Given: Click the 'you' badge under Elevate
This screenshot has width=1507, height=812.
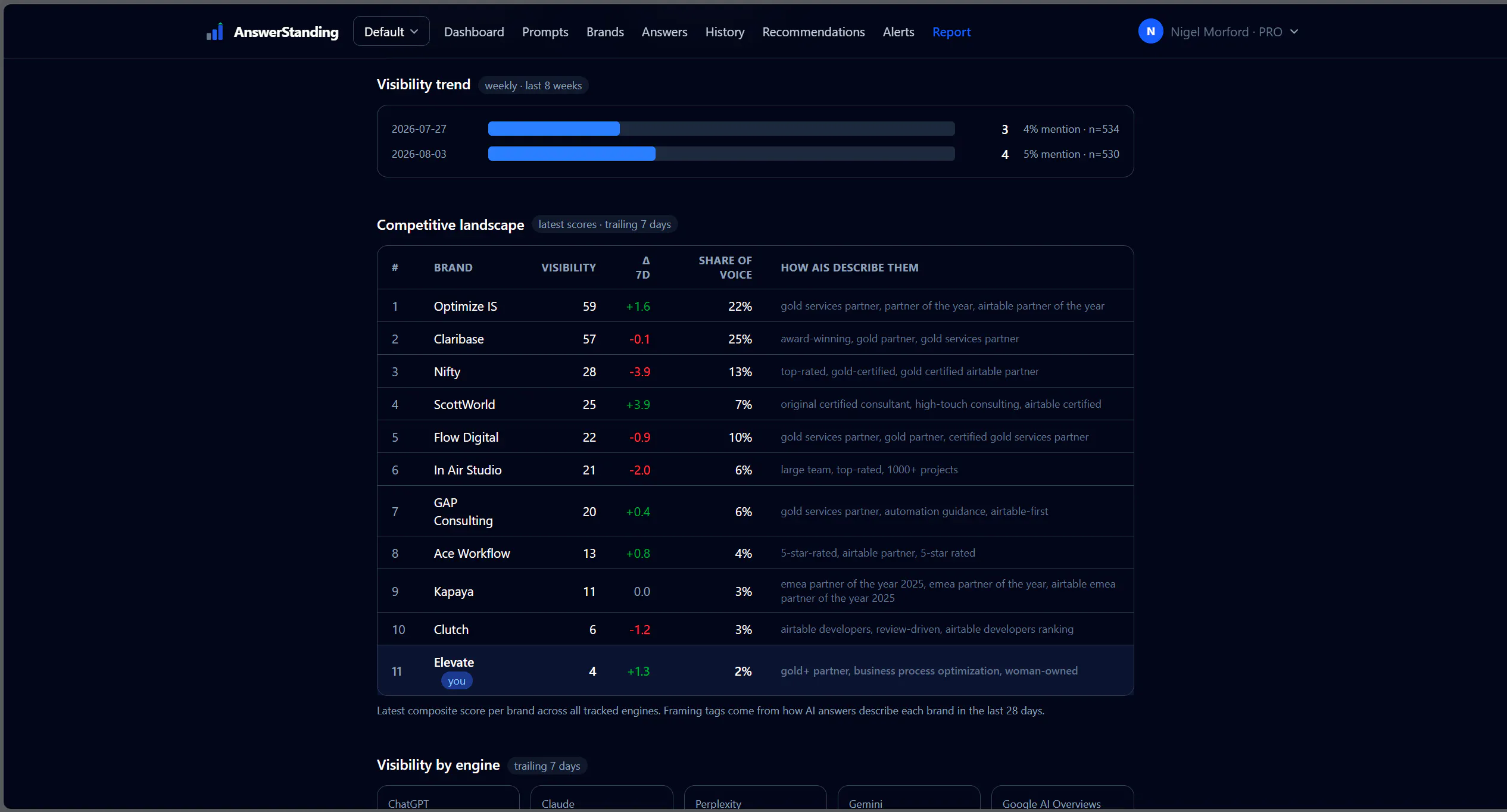Looking at the screenshot, I should (457, 680).
